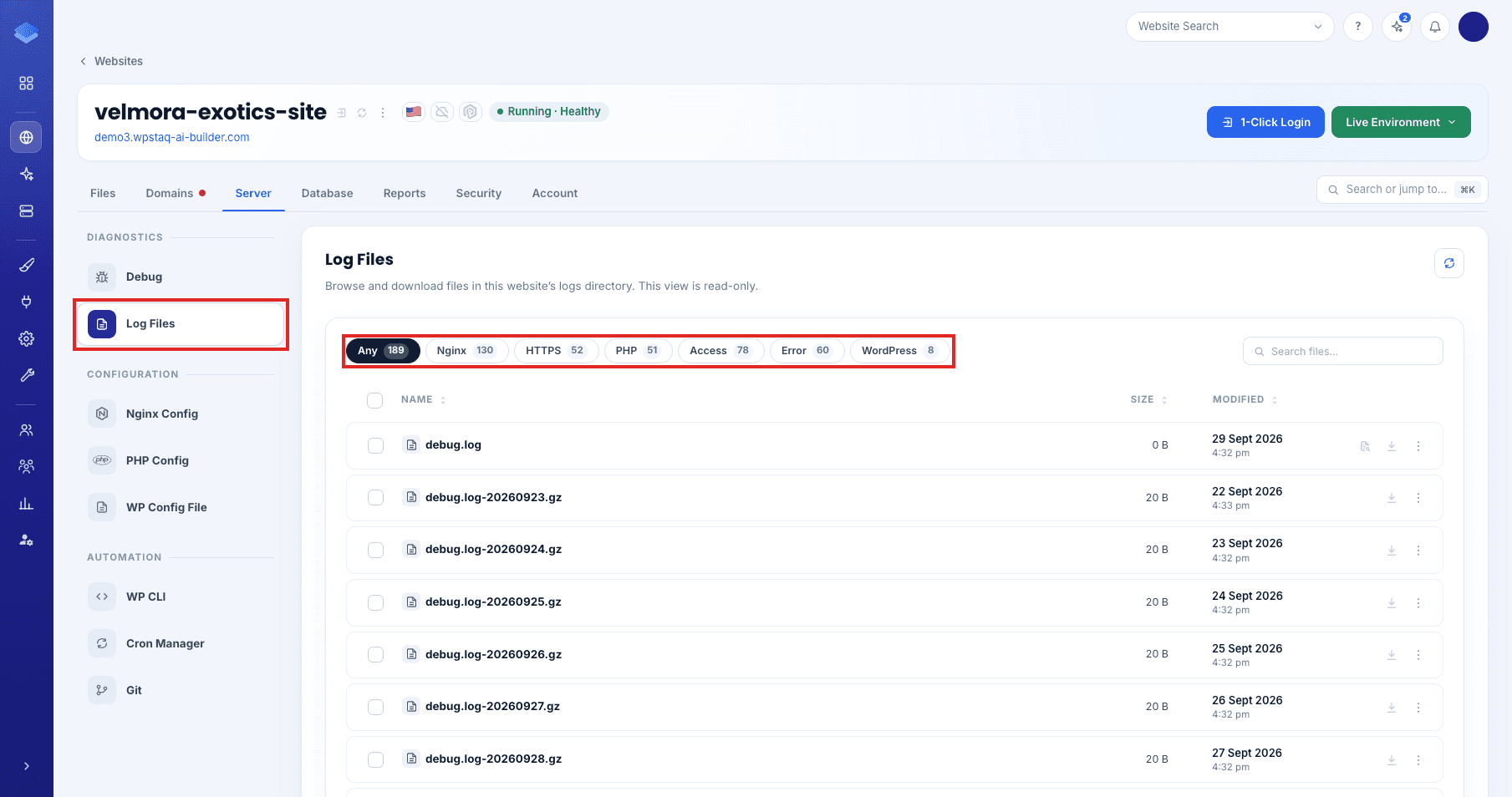Sort the table by Size column
The height and width of the screenshot is (797, 1512).
point(1148,399)
